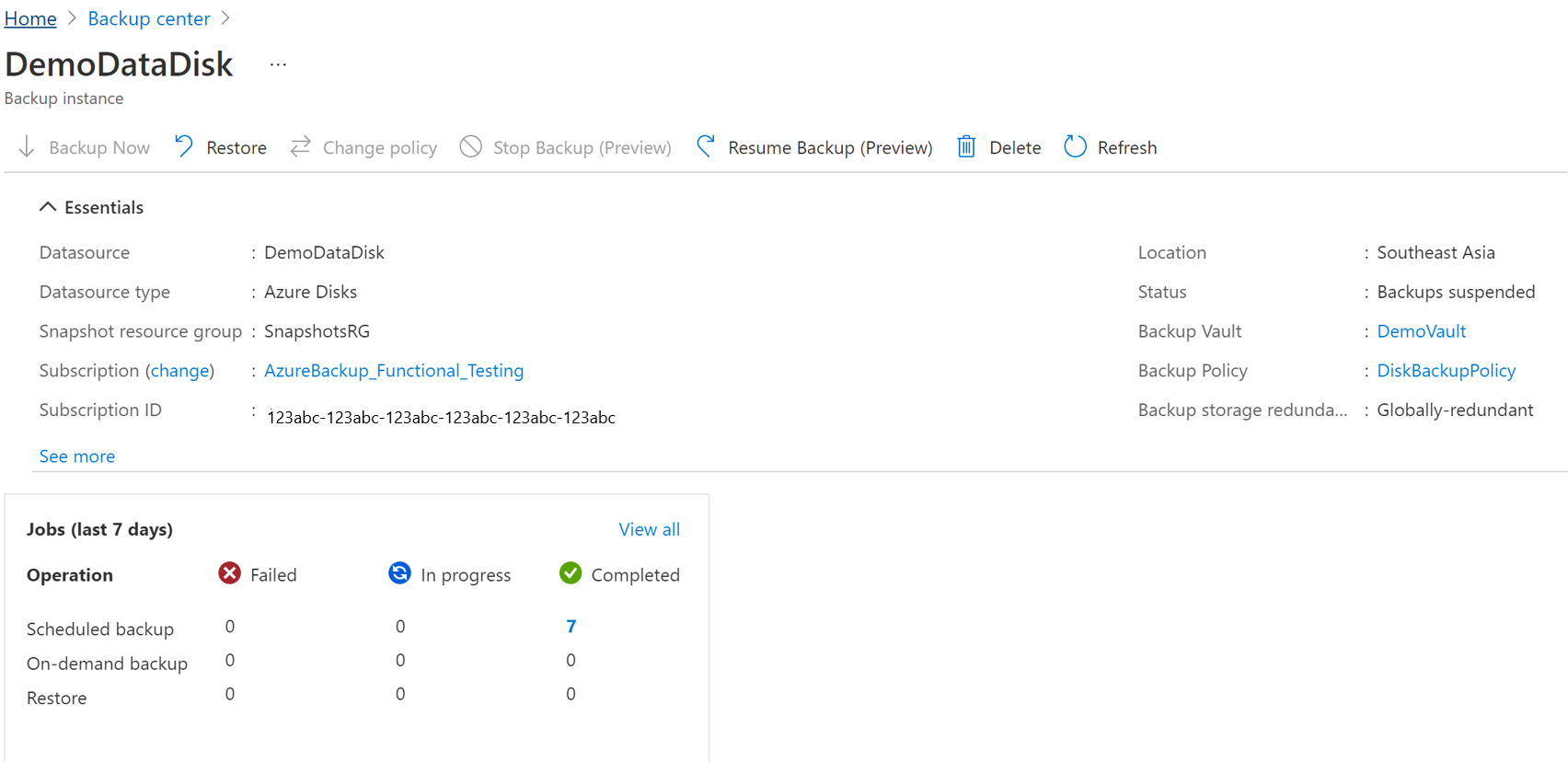The height and width of the screenshot is (762, 1568).
Task: Click the Resume Backup arrow icon
Action: tap(706, 147)
